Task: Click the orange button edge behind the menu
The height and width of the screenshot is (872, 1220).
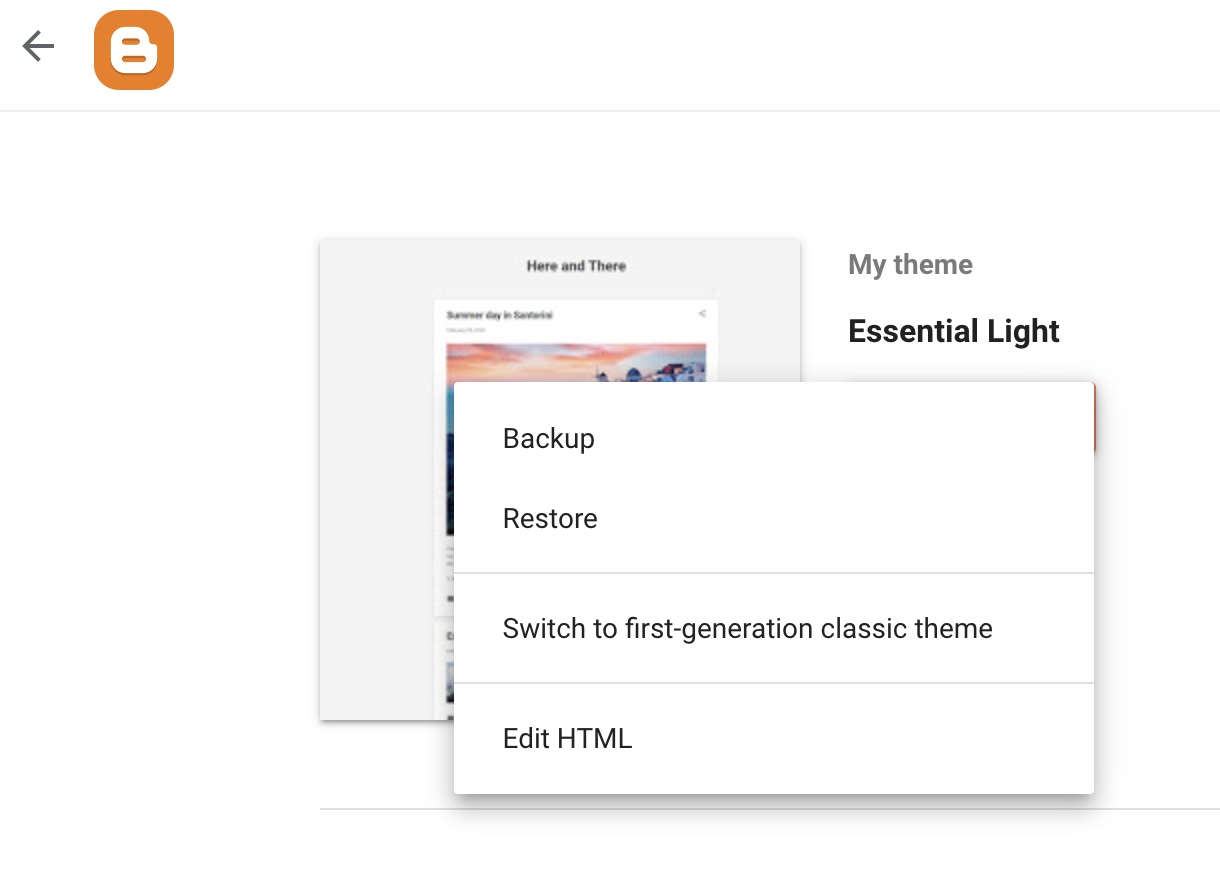Action: (1095, 417)
